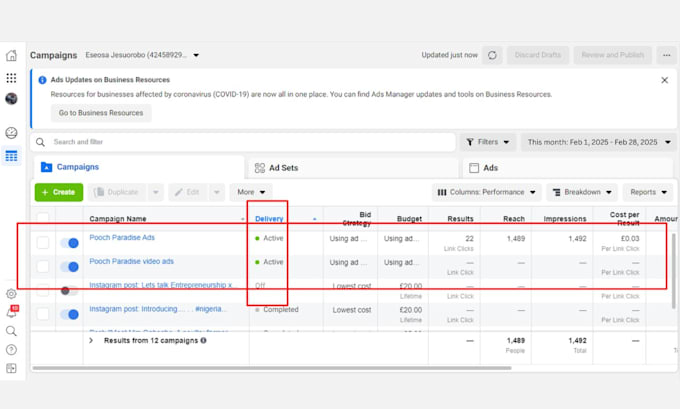
Task: Click the blue info icon in Ads Updates banner
Action: [42, 80]
